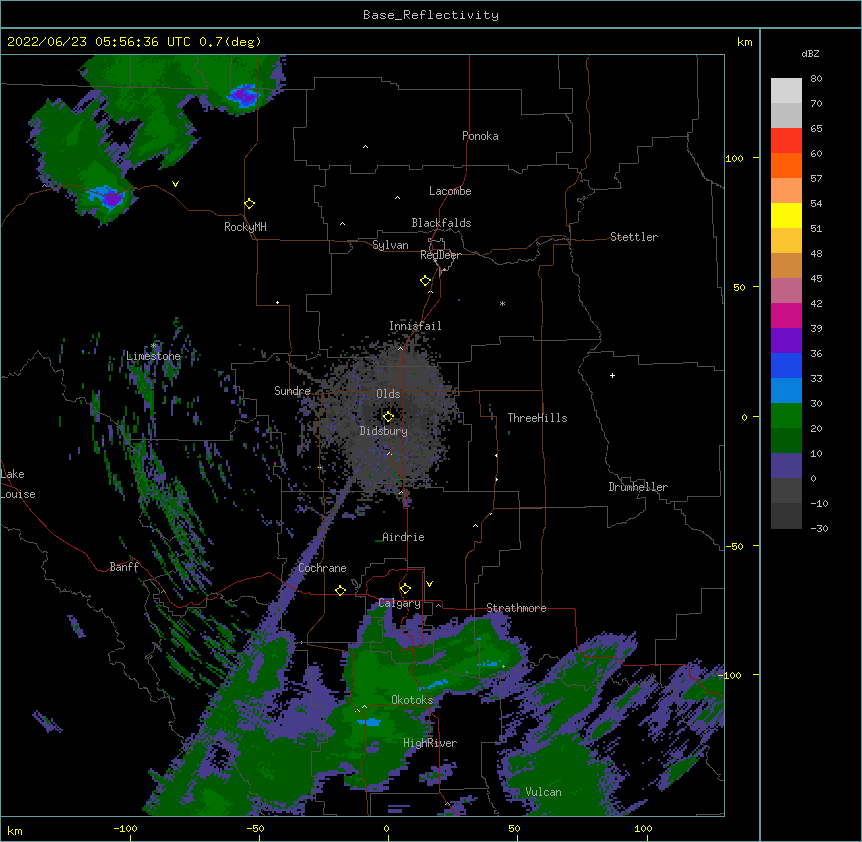Click the Vulcan label
Viewport: 862px width, 842px height.
coord(543,792)
